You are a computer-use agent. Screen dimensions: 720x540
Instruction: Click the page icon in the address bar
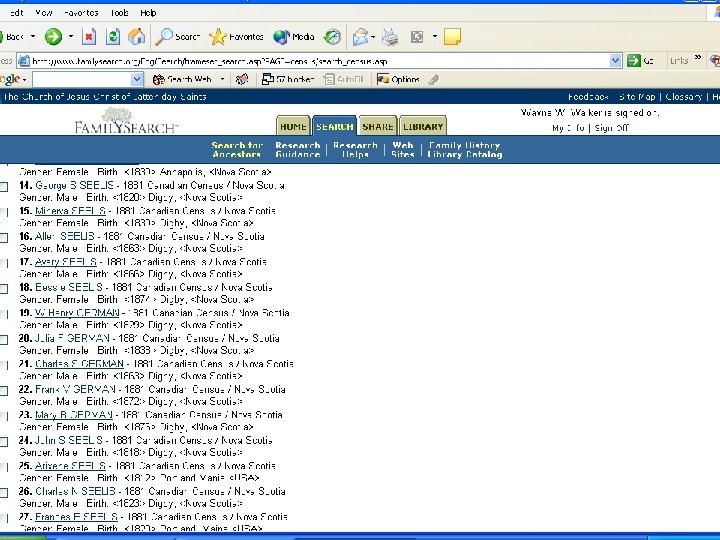24,61
